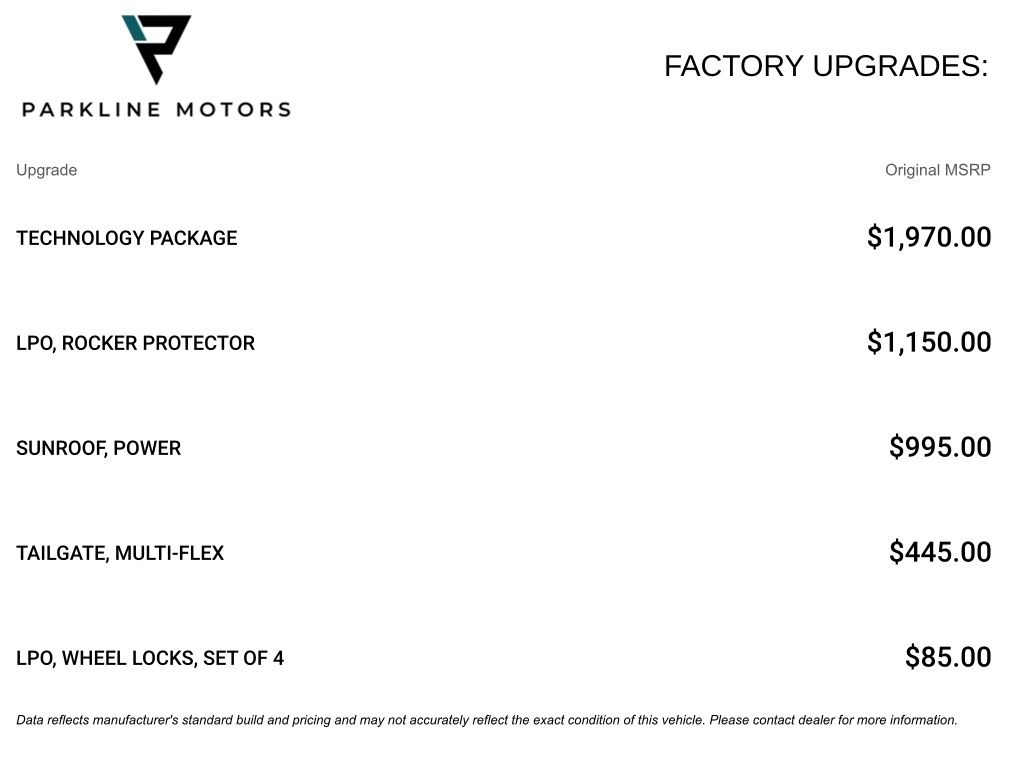Click the Upgrade column header
This screenshot has width=1024, height=768.
[46, 170]
